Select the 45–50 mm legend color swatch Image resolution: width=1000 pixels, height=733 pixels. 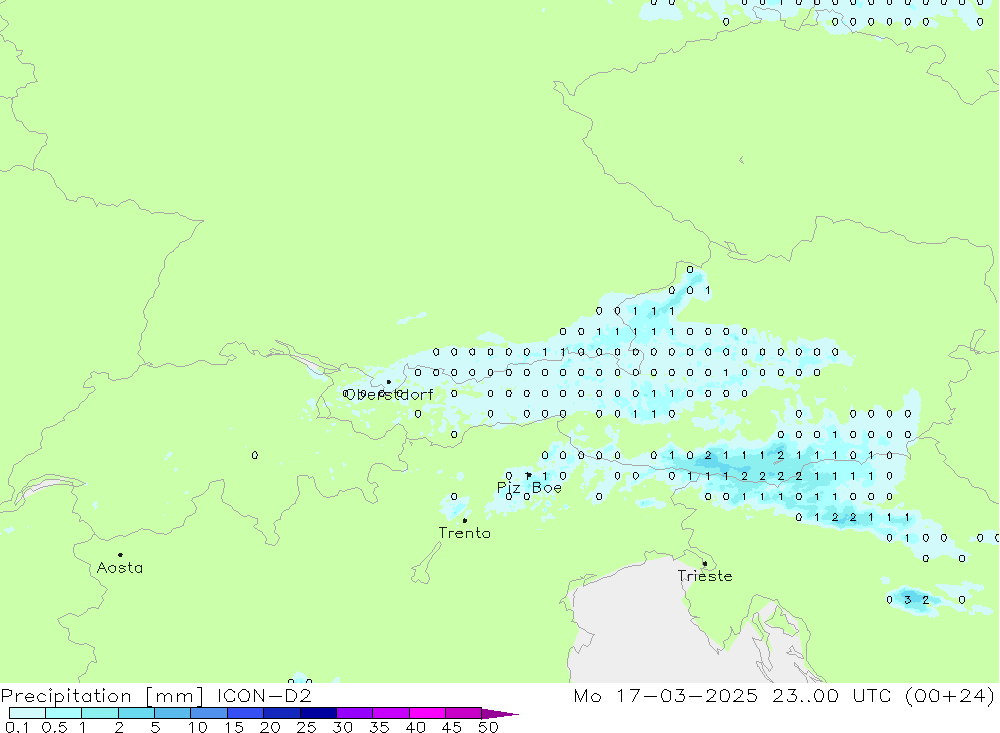(x=464, y=713)
